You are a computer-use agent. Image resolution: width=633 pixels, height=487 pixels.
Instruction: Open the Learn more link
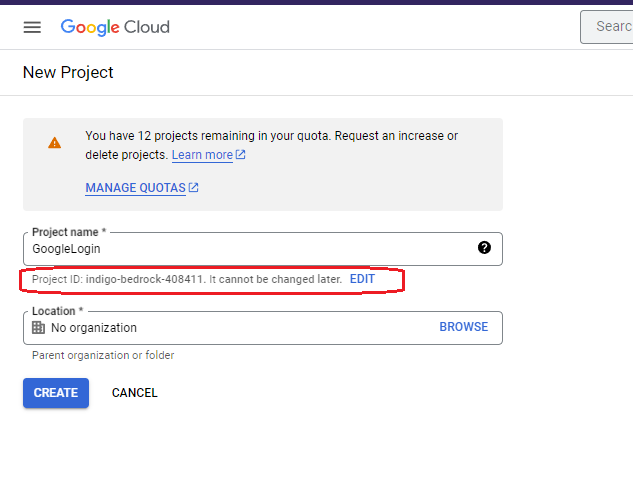point(202,155)
